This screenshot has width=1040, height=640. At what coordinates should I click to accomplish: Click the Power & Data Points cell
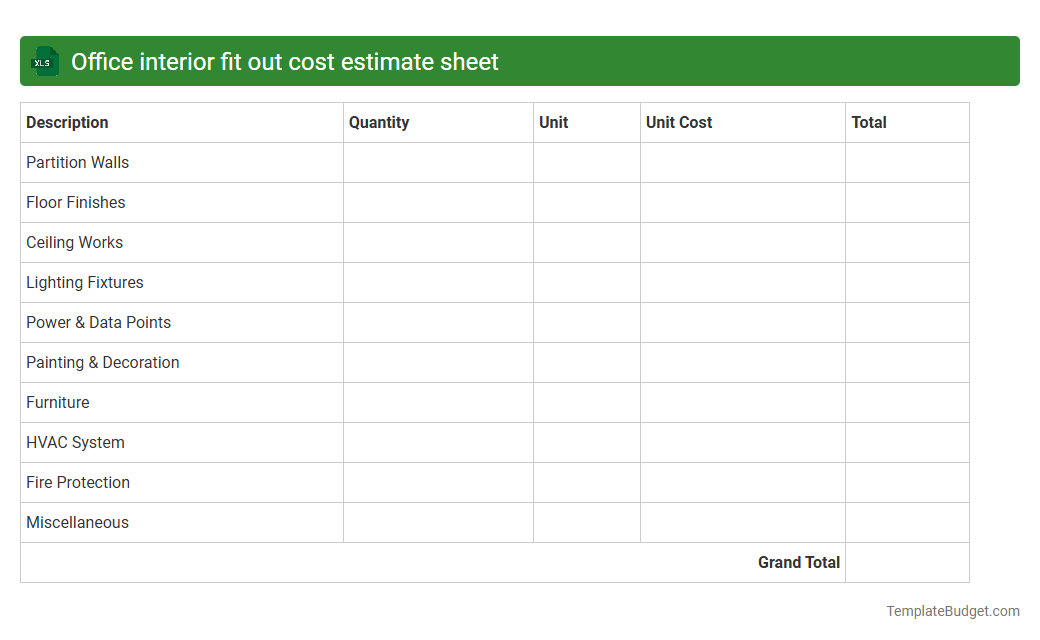(98, 322)
